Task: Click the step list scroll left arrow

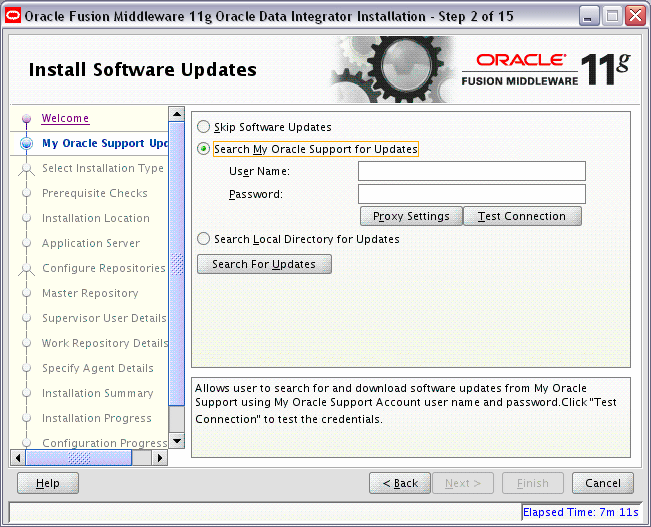Action: [x=17, y=458]
